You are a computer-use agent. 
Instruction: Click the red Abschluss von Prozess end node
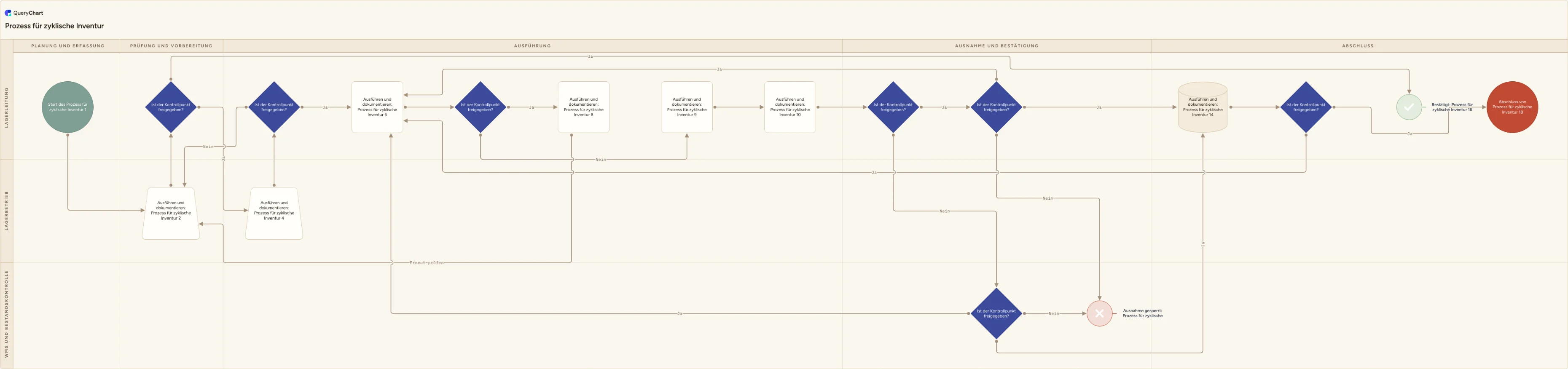click(x=1512, y=107)
